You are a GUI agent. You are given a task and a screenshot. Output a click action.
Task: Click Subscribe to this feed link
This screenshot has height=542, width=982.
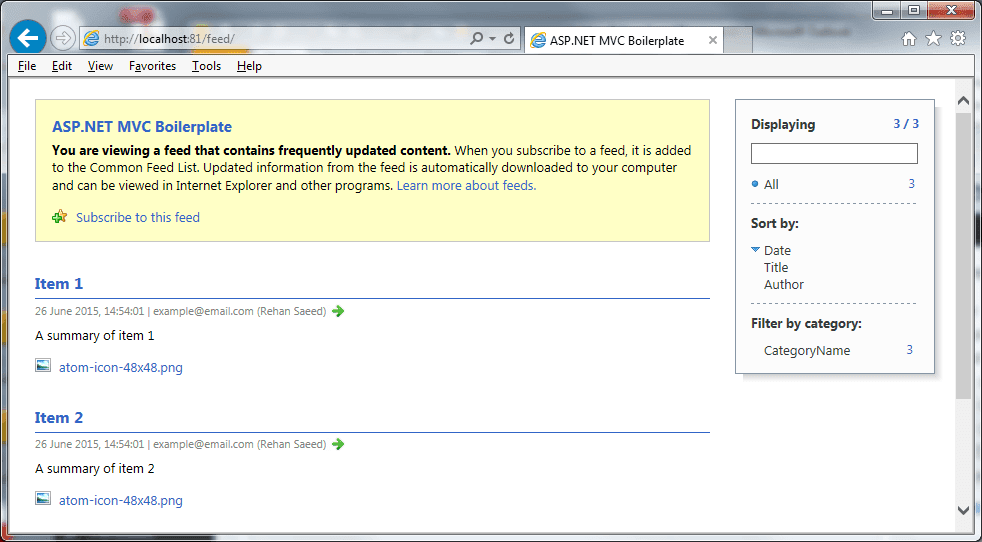(138, 217)
